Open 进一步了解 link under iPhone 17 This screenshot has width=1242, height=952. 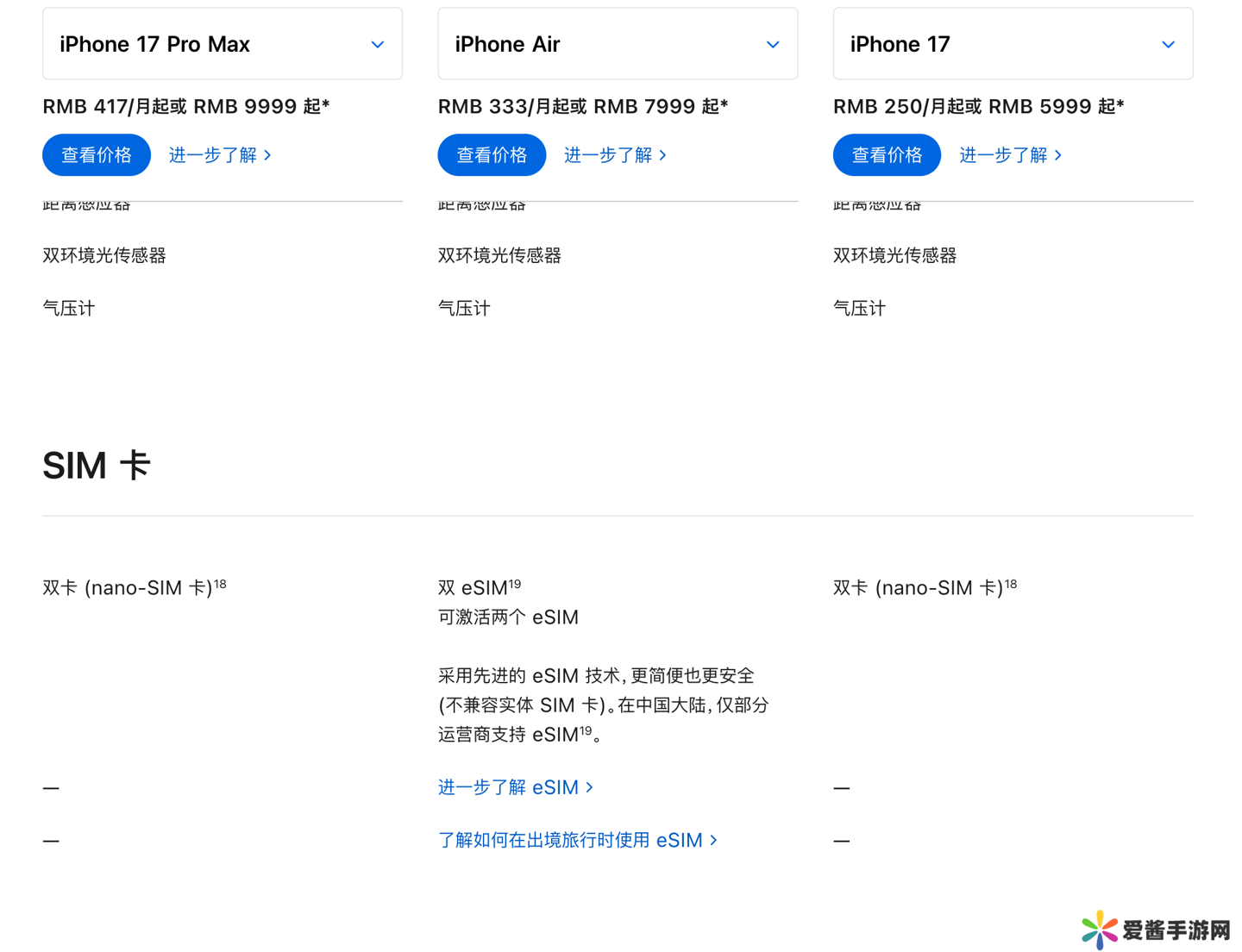point(1010,155)
